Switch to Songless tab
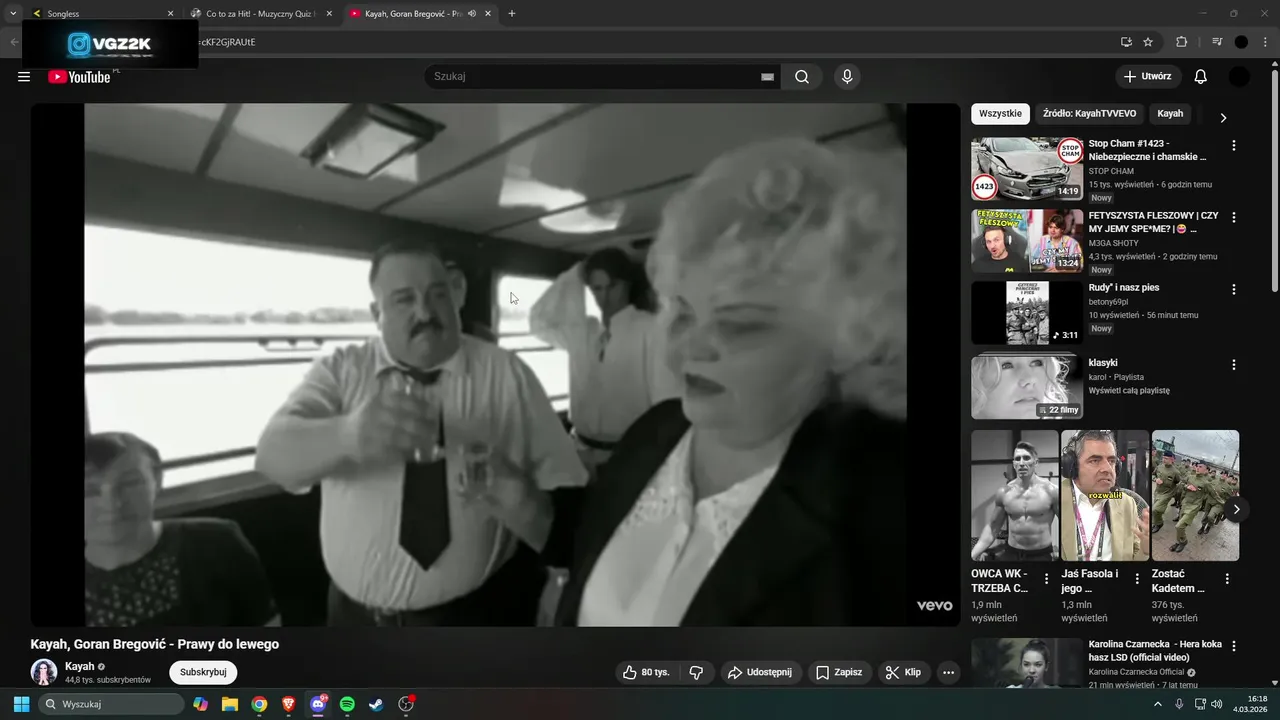This screenshot has height=720, width=1280. (102, 14)
